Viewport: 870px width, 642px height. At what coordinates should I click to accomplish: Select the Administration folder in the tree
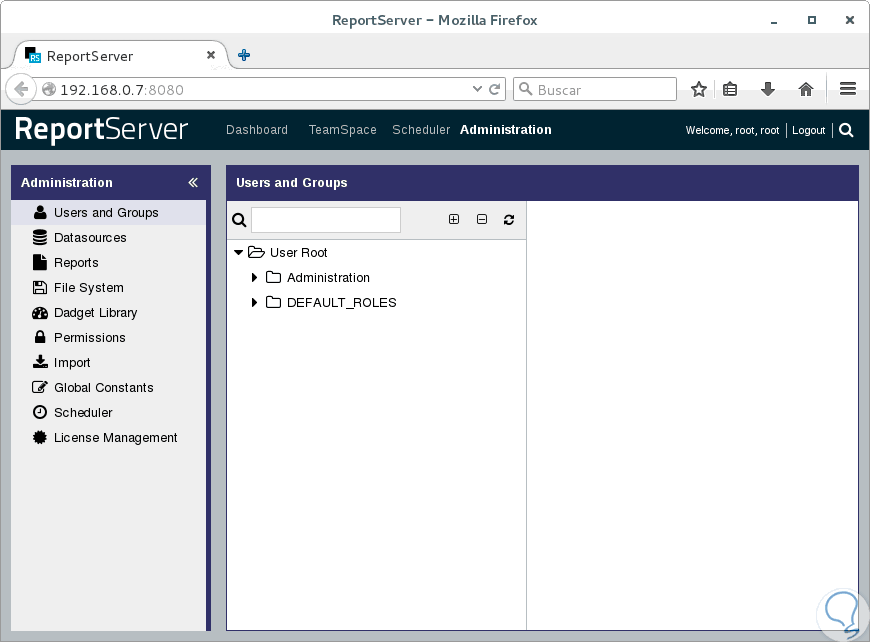pos(328,277)
